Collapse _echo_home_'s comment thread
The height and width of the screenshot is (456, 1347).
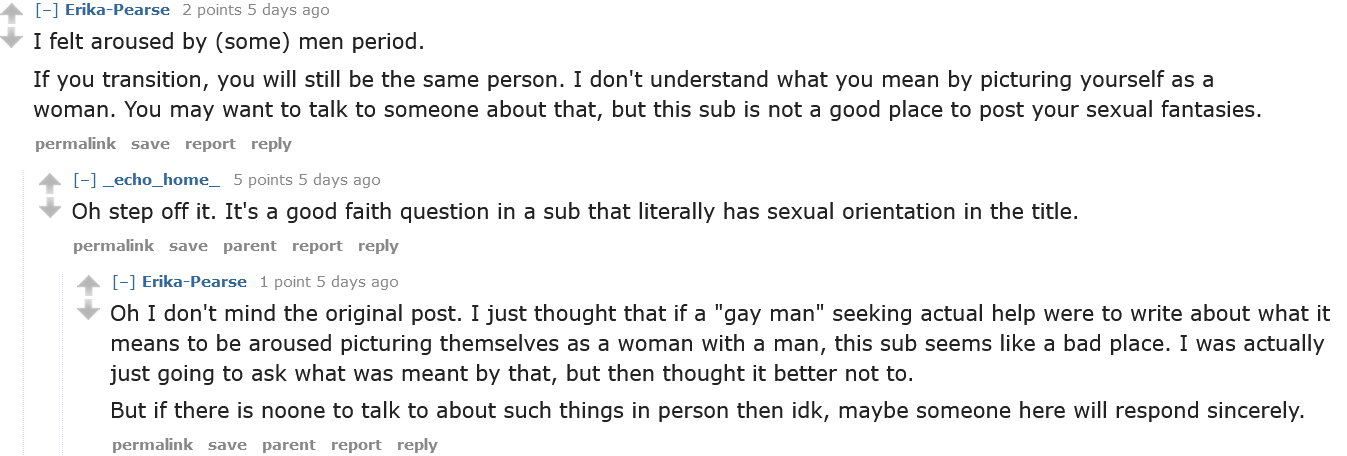click(85, 180)
